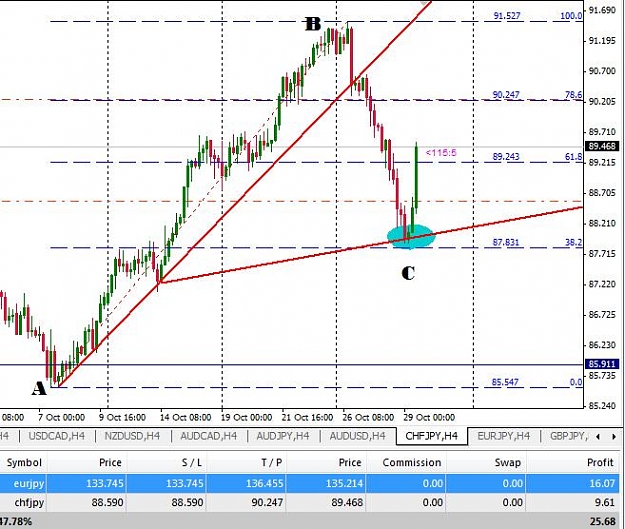Click eurjpy profit value 16.07
This screenshot has width=625, height=529.
tap(602, 484)
